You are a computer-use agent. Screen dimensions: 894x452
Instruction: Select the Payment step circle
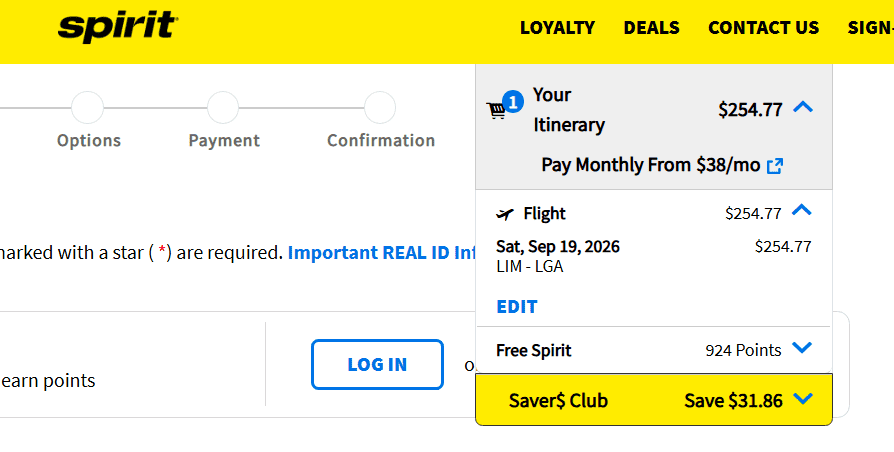(x=223, y=107)
